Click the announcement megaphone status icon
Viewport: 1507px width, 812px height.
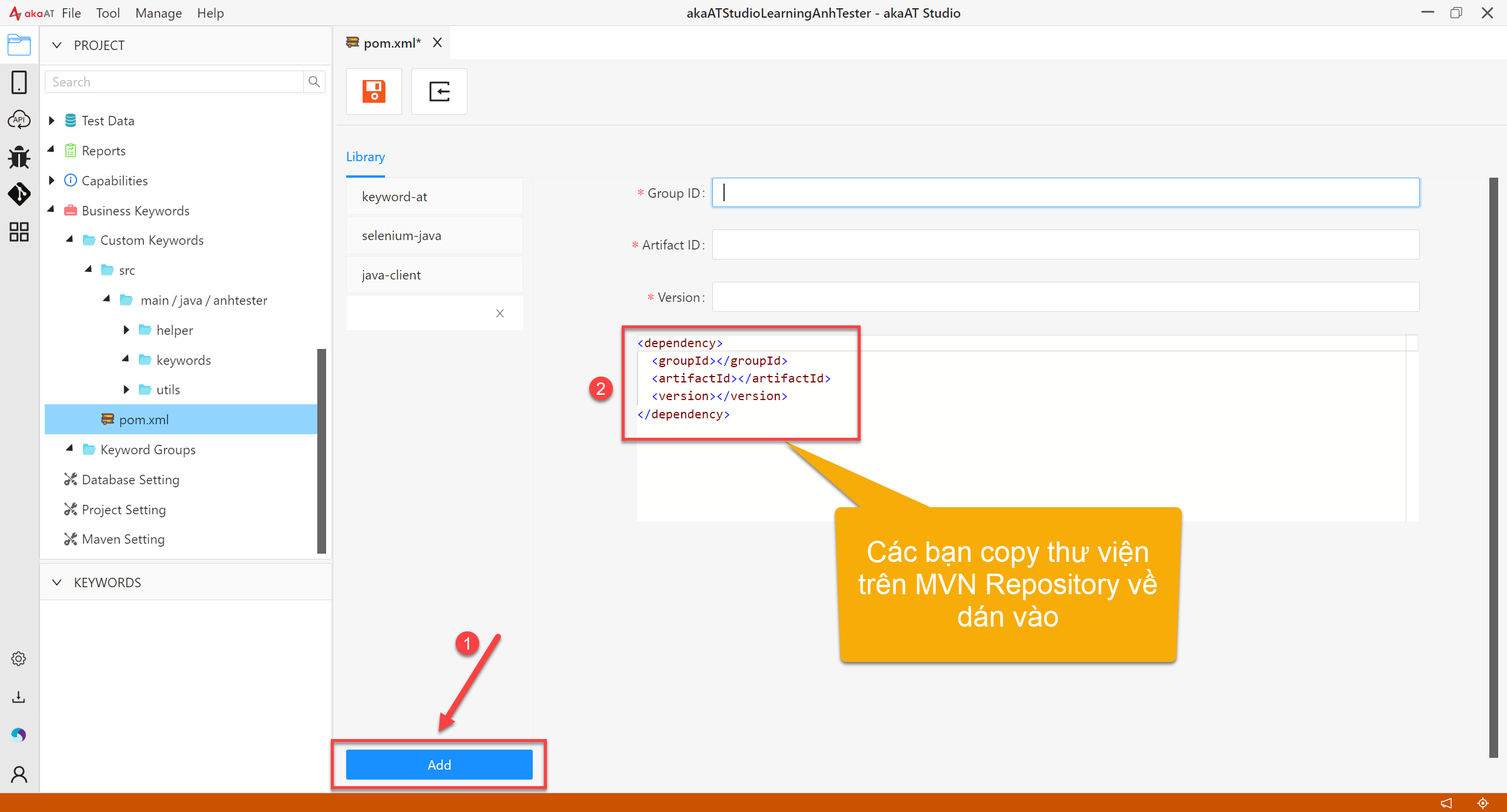pos(1446,803)
